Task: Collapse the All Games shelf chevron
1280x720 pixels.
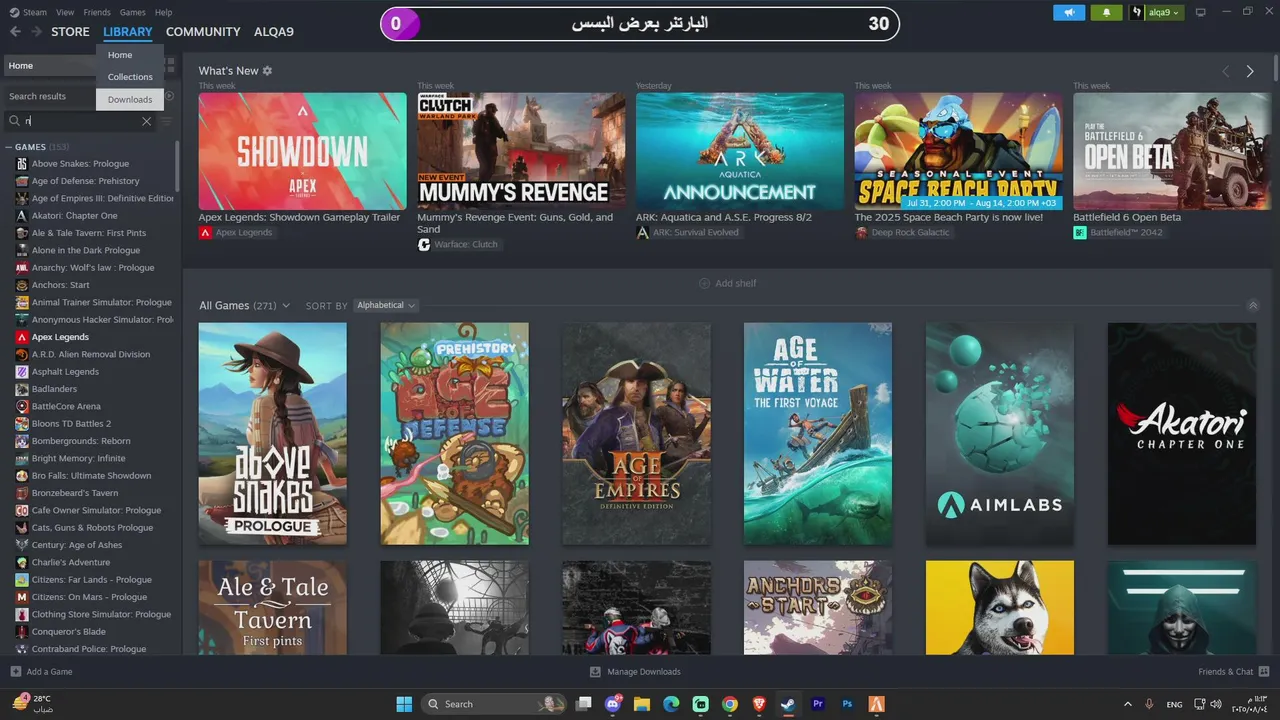Action: pos(1253,305)
